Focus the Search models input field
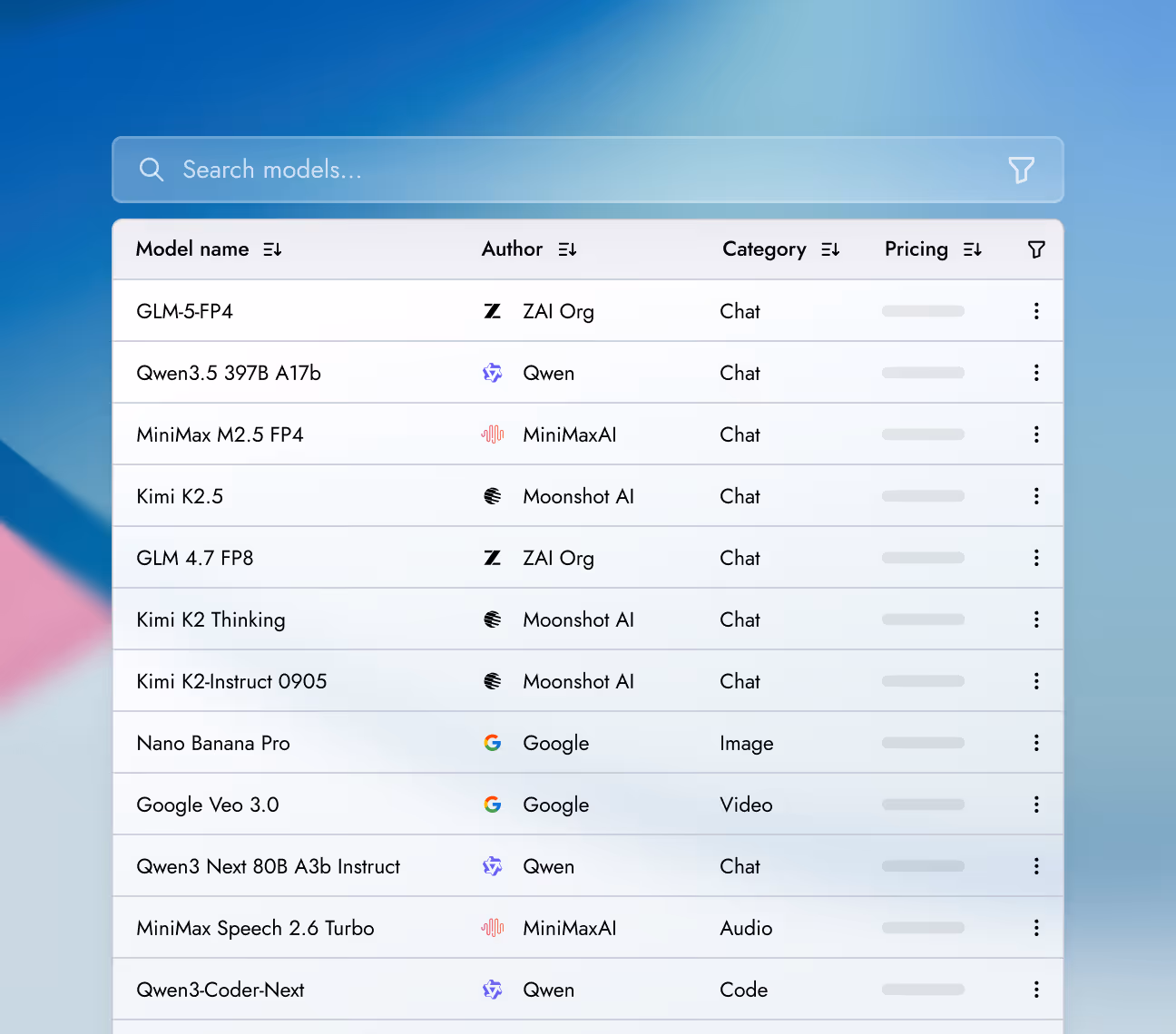The width and height of the screenshot is (1176, 1034). 588,170
